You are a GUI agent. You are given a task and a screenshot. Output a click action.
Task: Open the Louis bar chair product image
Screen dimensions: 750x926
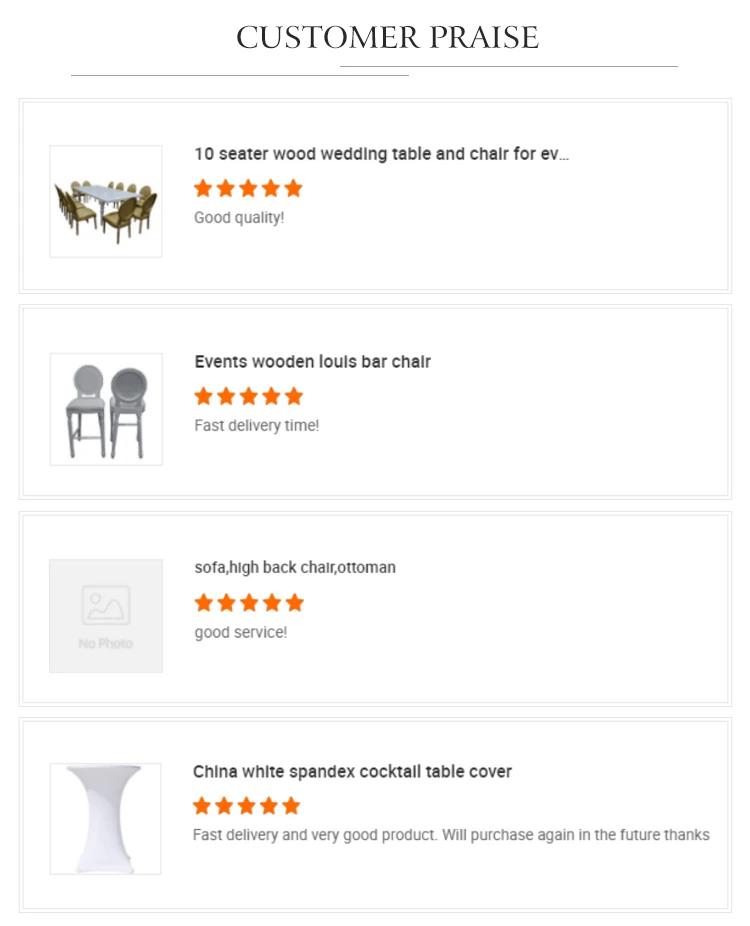(106, 409)
